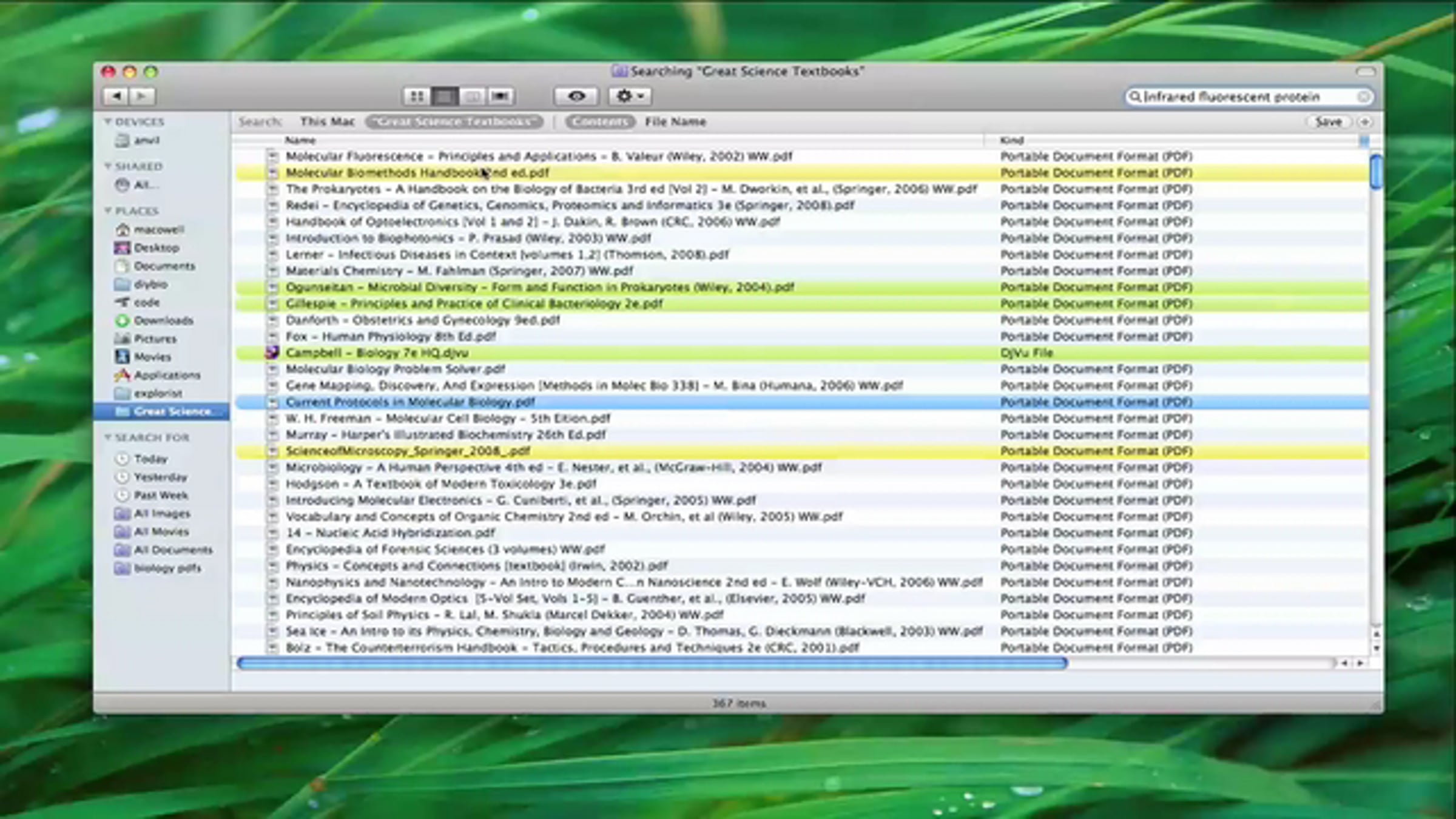Open the Action gear dropdown menu
This screenshot has width=1456, height=819.
tap(630, 96)
